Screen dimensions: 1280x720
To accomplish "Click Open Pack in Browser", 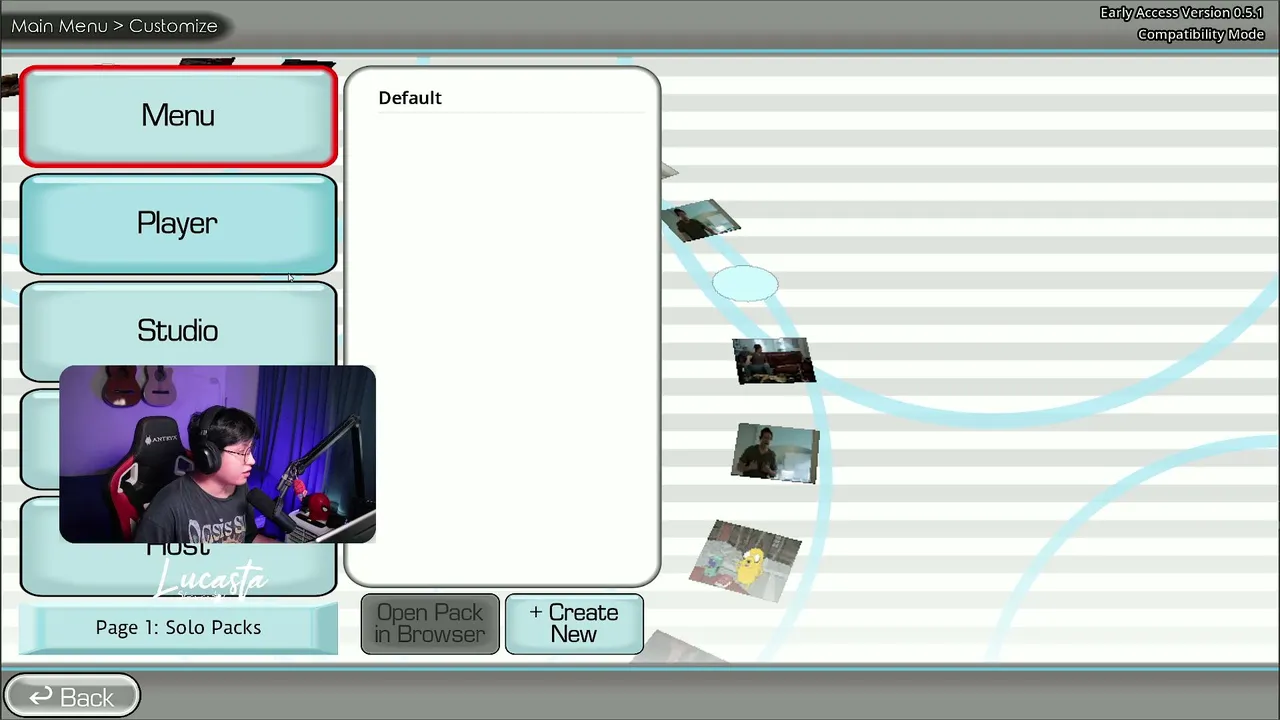I will [x=430, y=624].
